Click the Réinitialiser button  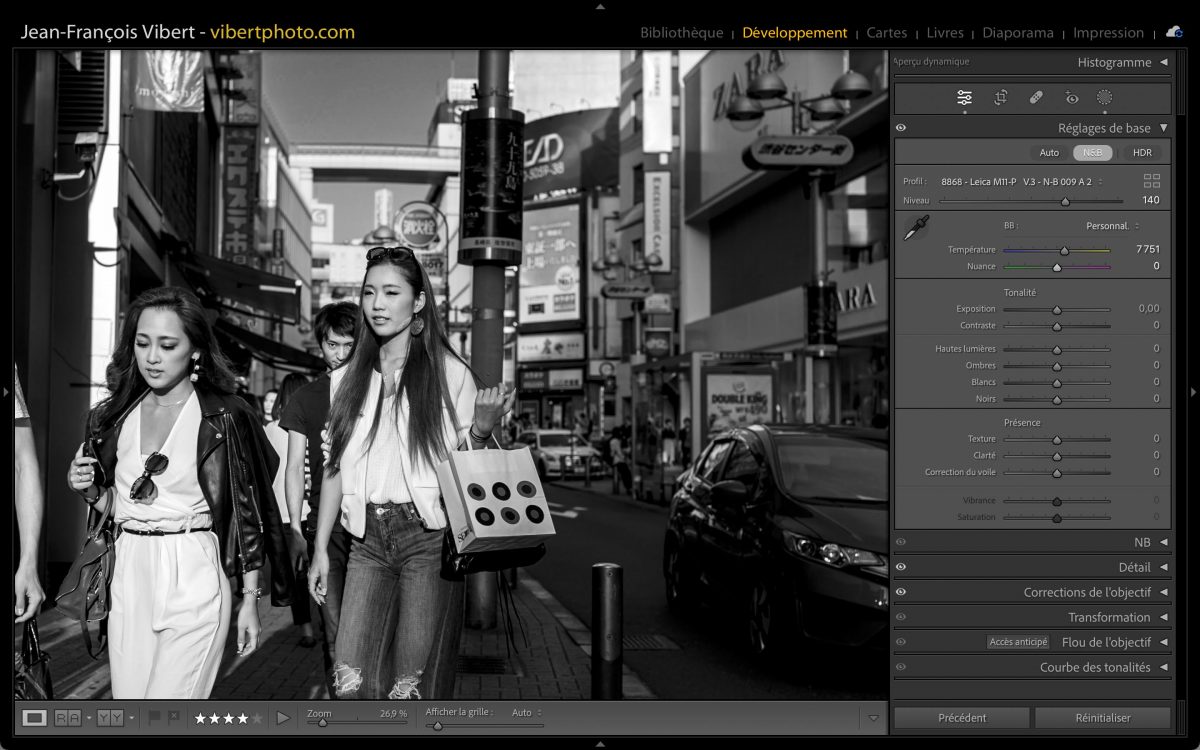pos(1102,718)
